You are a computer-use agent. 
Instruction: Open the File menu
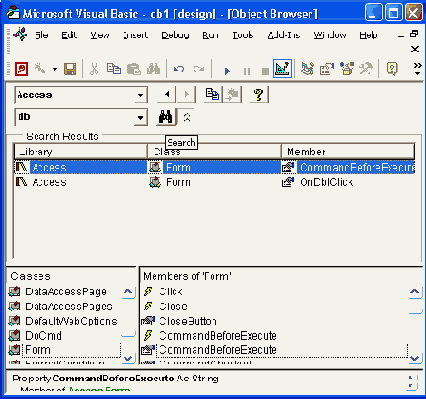(x=42, y=35)
